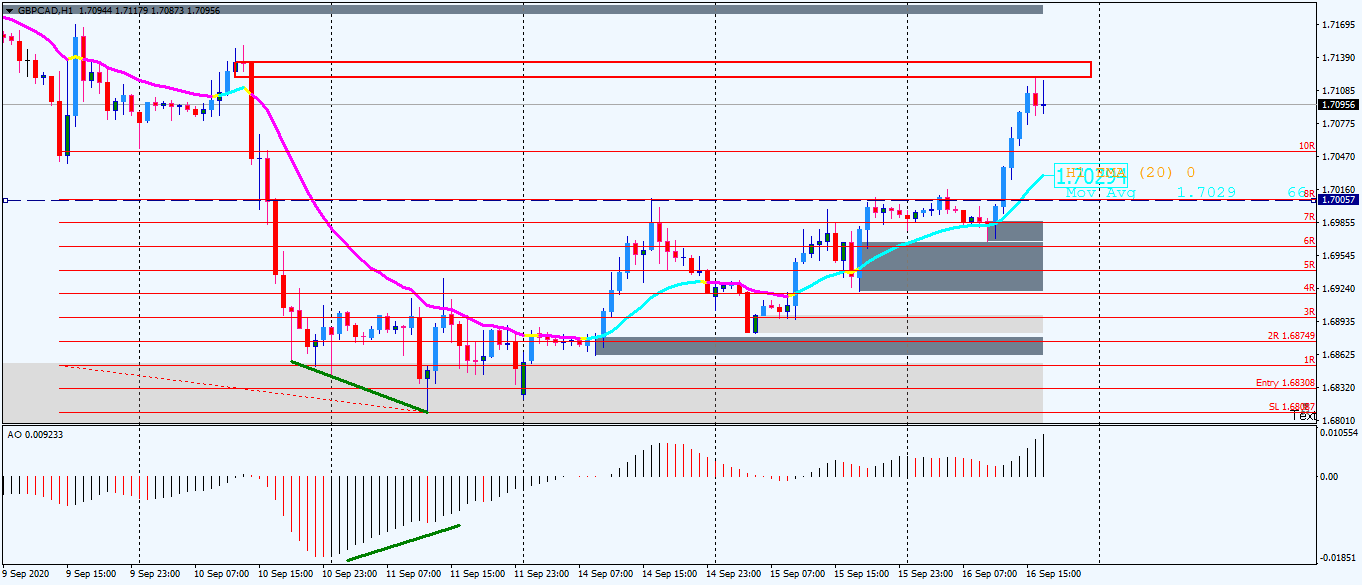Screen dimensions: 1362x585
Task: Select the green divergence trendline on the AO histogram
Action: pos(403,542)
